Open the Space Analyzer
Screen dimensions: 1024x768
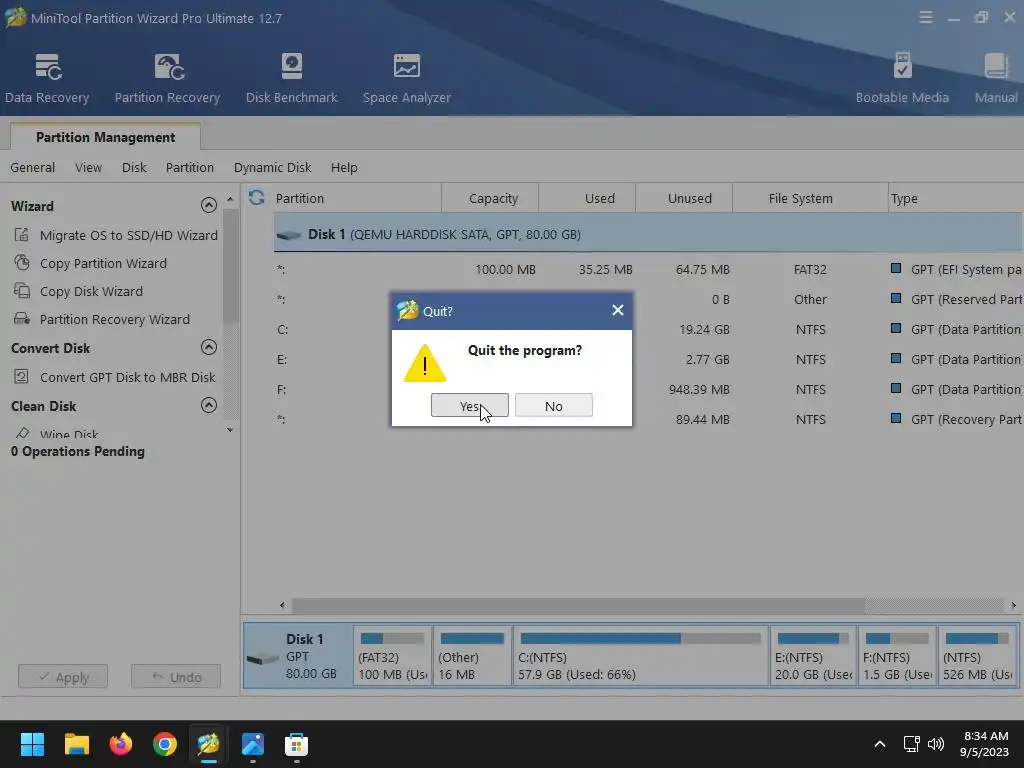[406, 79]
